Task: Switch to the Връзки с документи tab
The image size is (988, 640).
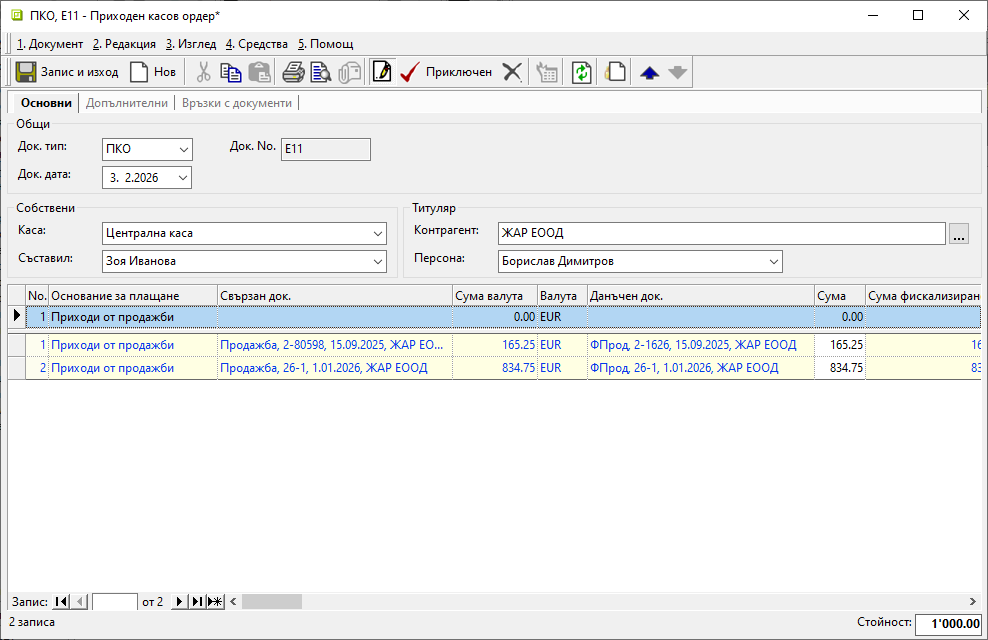Action: point(236,103)
